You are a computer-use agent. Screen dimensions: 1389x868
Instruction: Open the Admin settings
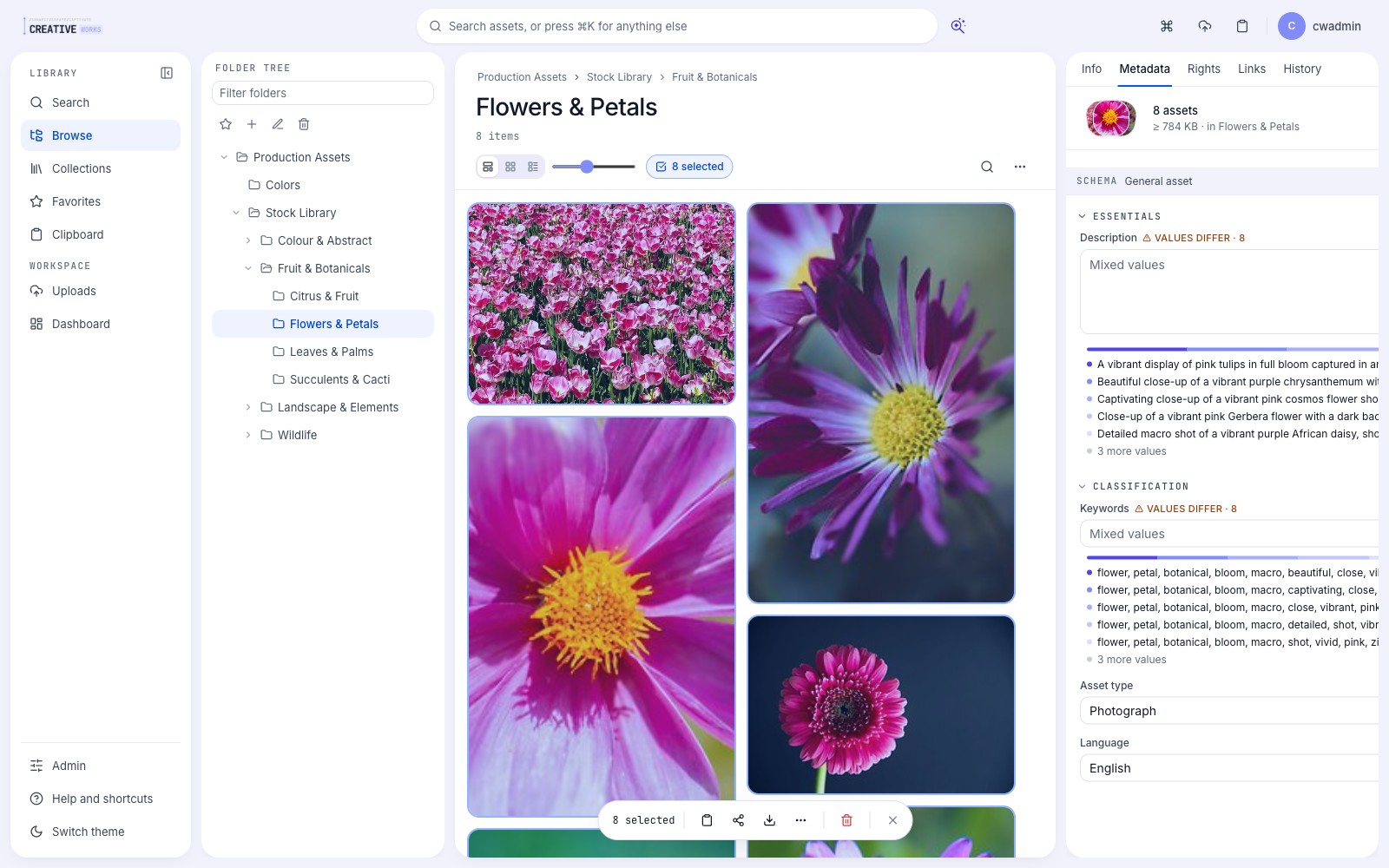click(101, 766)
